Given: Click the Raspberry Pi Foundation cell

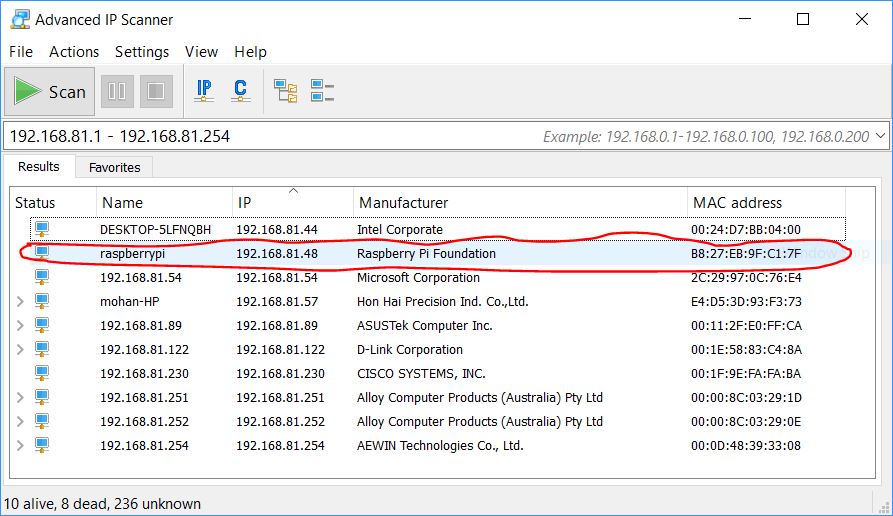Looking at the screenshot, I should pos(427,253).
